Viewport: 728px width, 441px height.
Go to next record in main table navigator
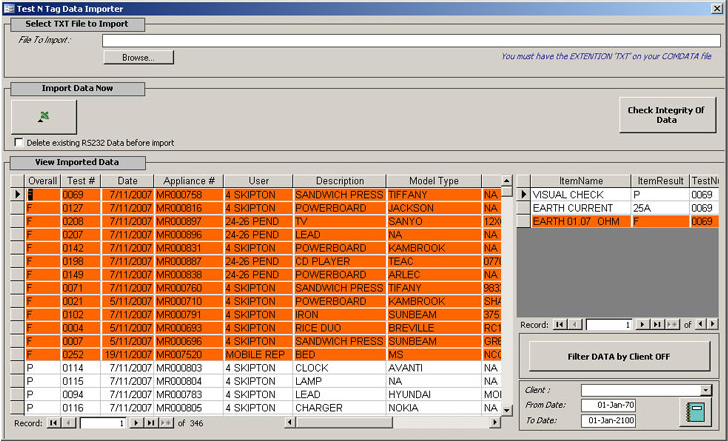(x=136, y=423)
